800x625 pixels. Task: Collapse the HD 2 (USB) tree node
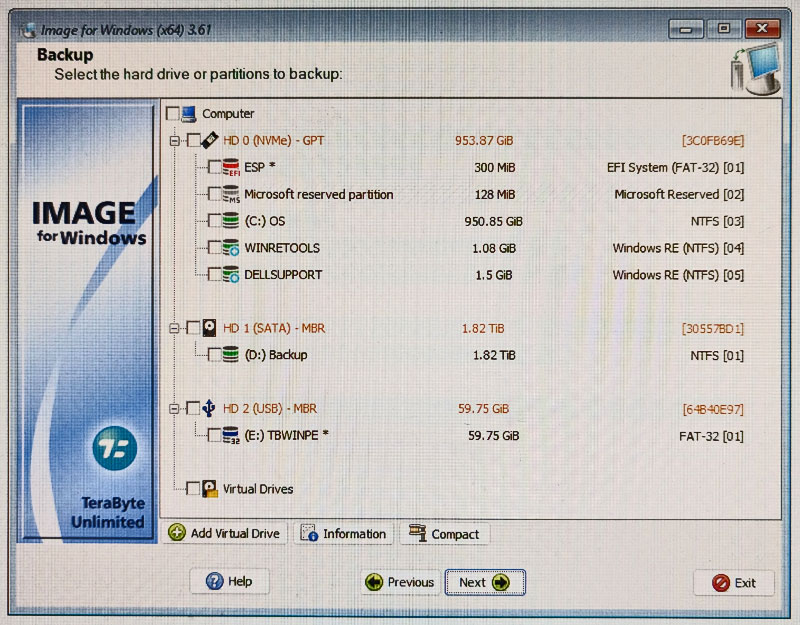tap(174, 409)
